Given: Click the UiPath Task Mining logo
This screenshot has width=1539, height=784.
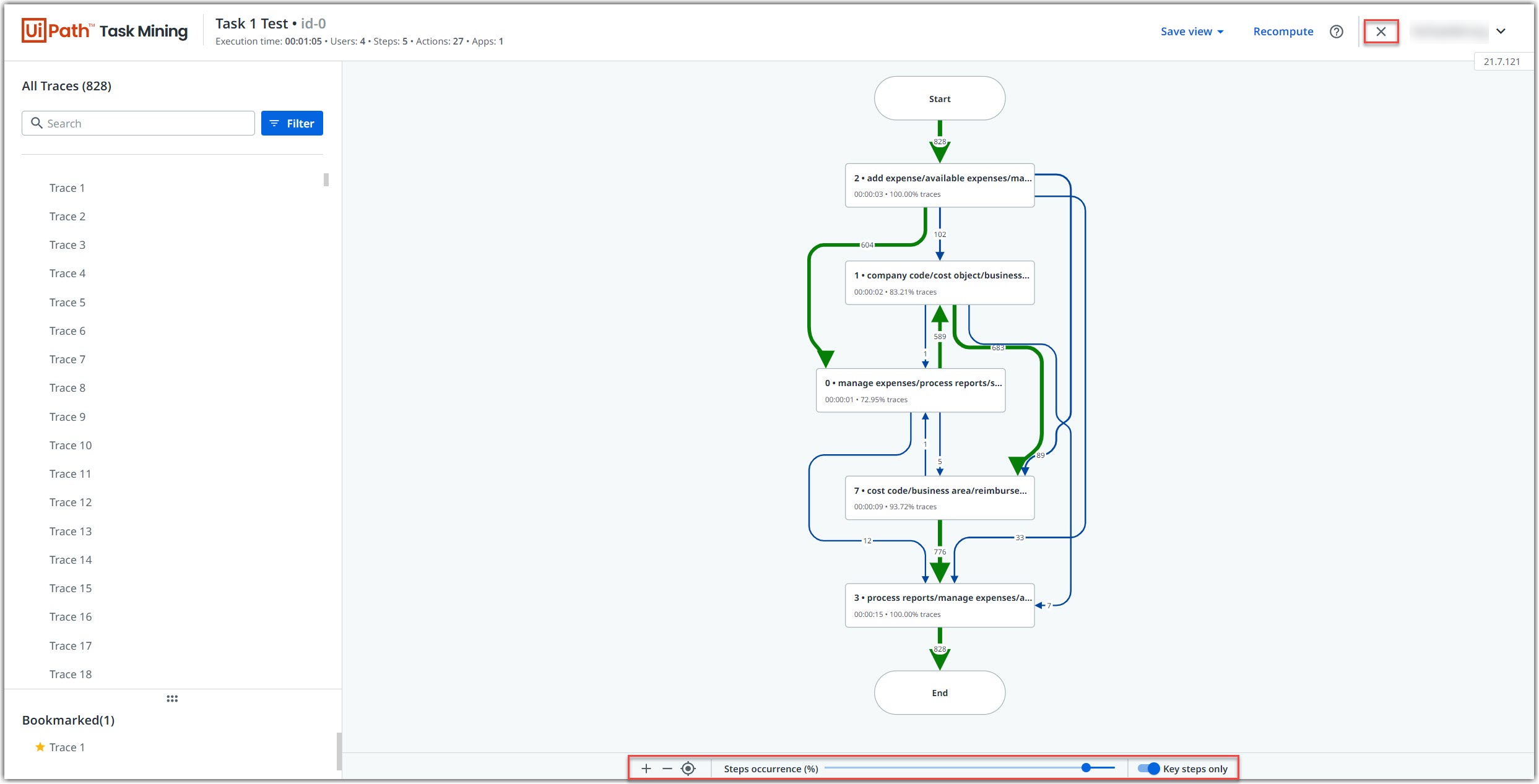Looking at the screenshot, I should click(x=104, y=31).
